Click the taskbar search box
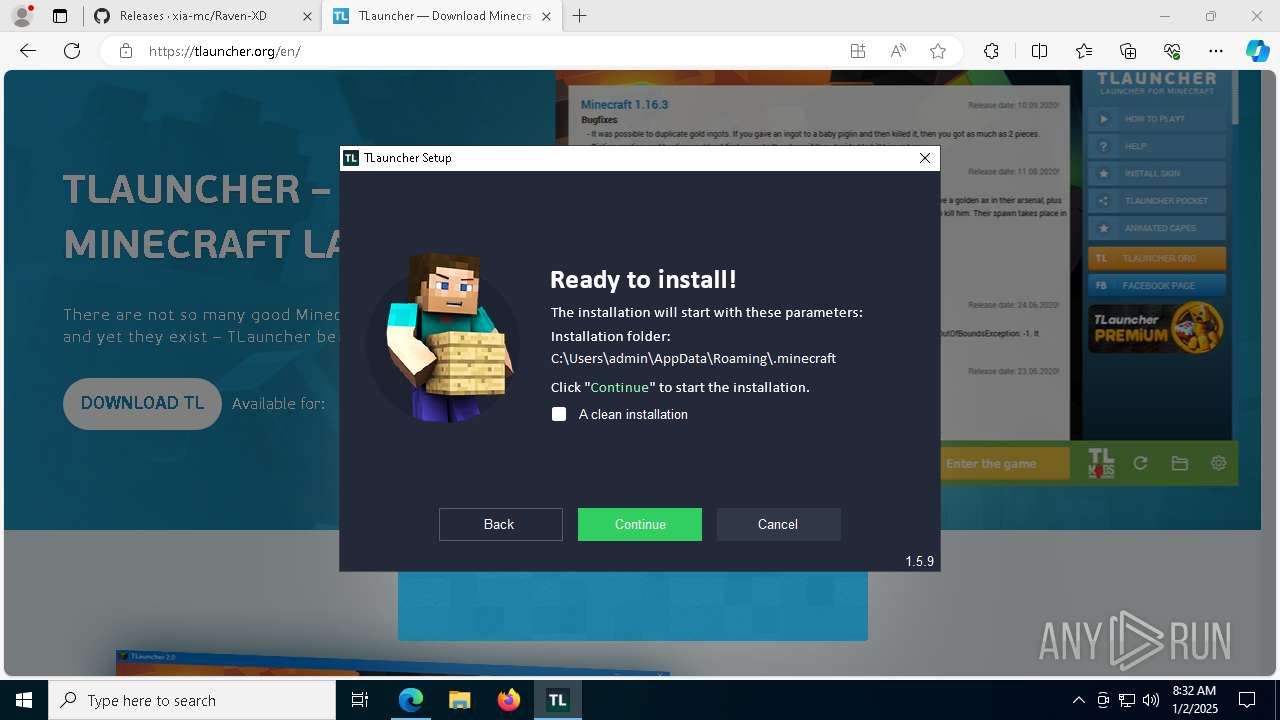 click(x=192, y=700)
